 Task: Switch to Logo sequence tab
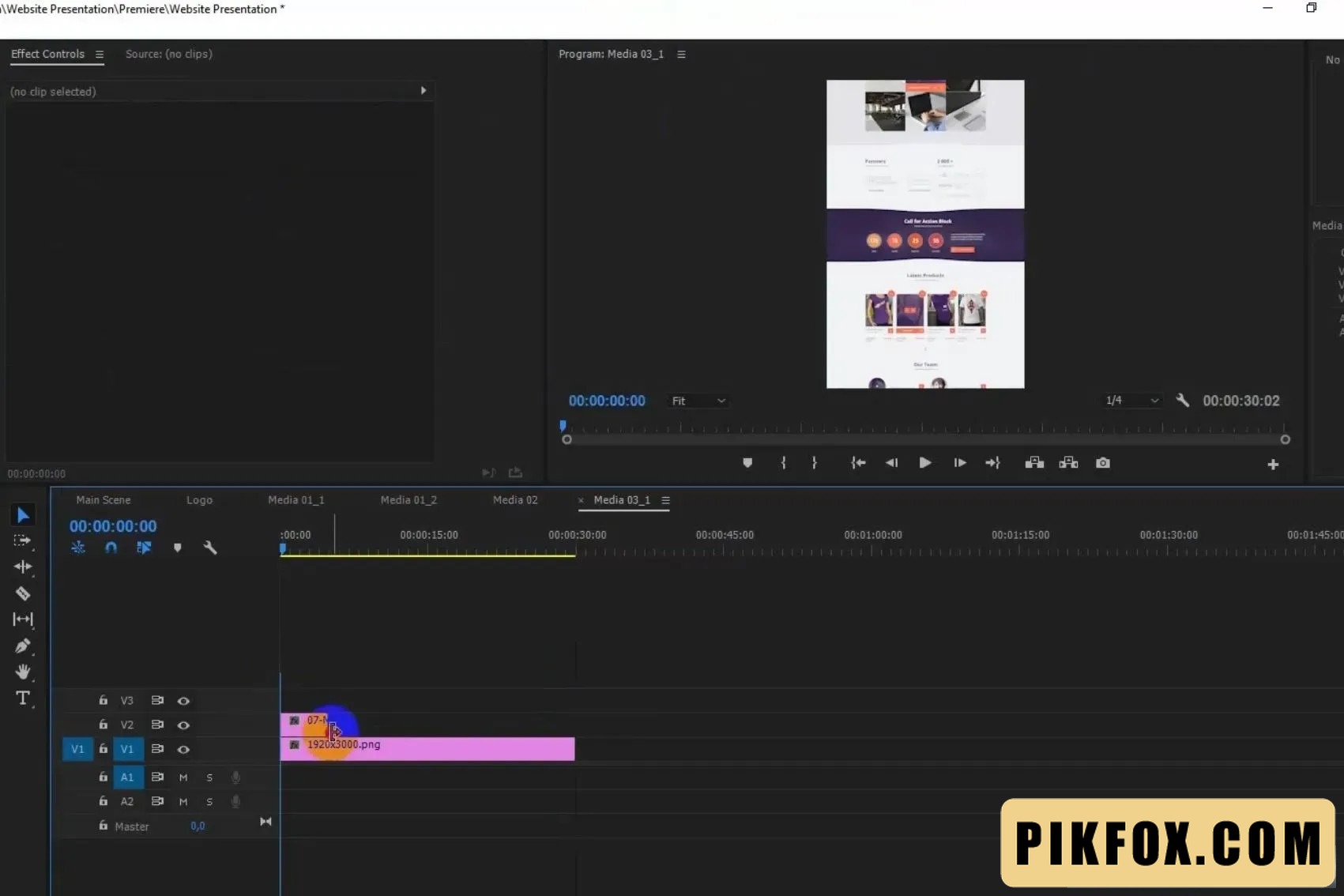pos(199,500)
